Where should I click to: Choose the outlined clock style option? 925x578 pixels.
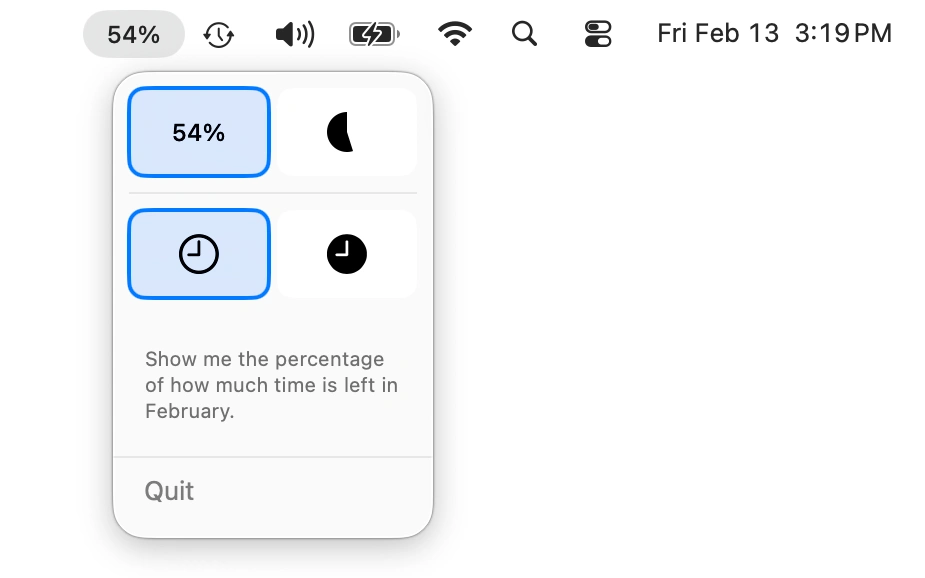(198, 253)
